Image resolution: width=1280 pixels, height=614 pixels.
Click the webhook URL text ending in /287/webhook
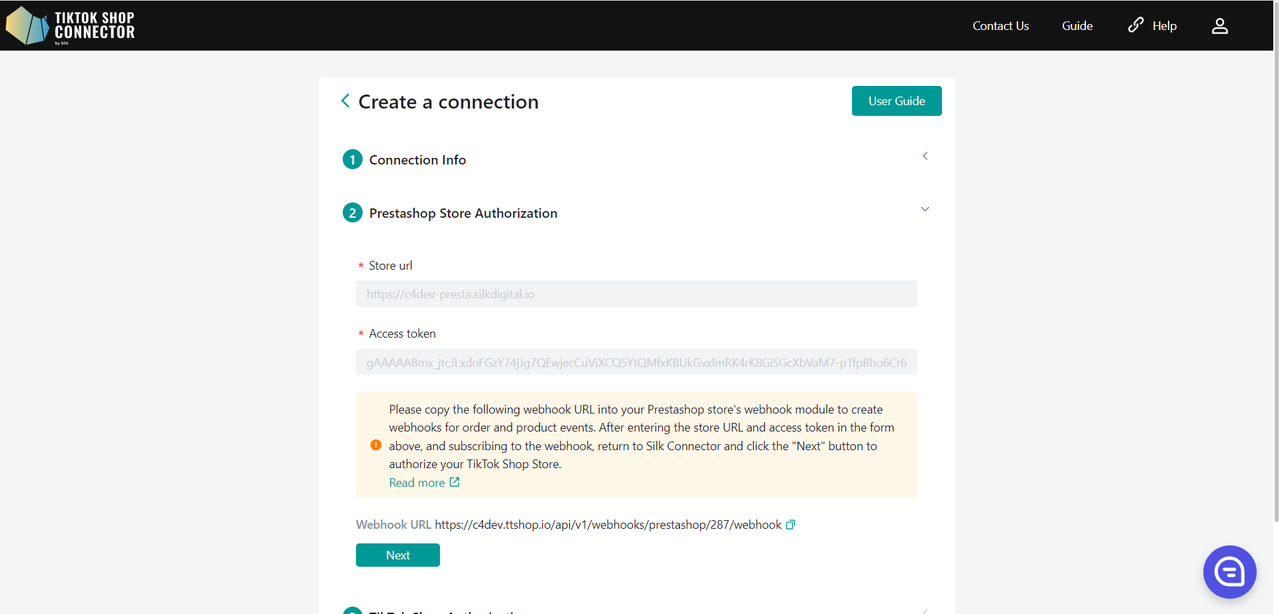(x=608, y=525)
